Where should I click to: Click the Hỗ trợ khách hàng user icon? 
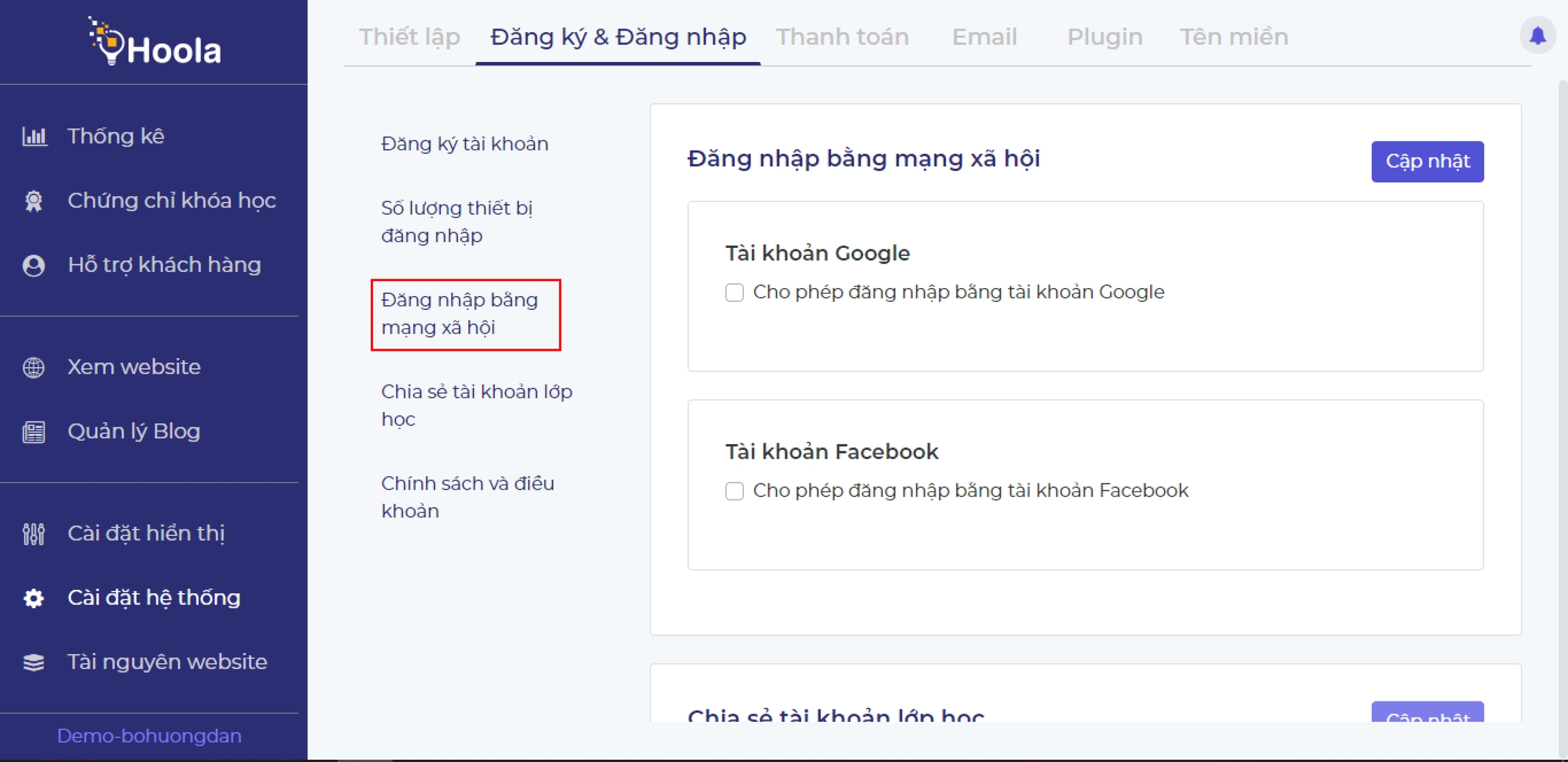pos(33,265)
